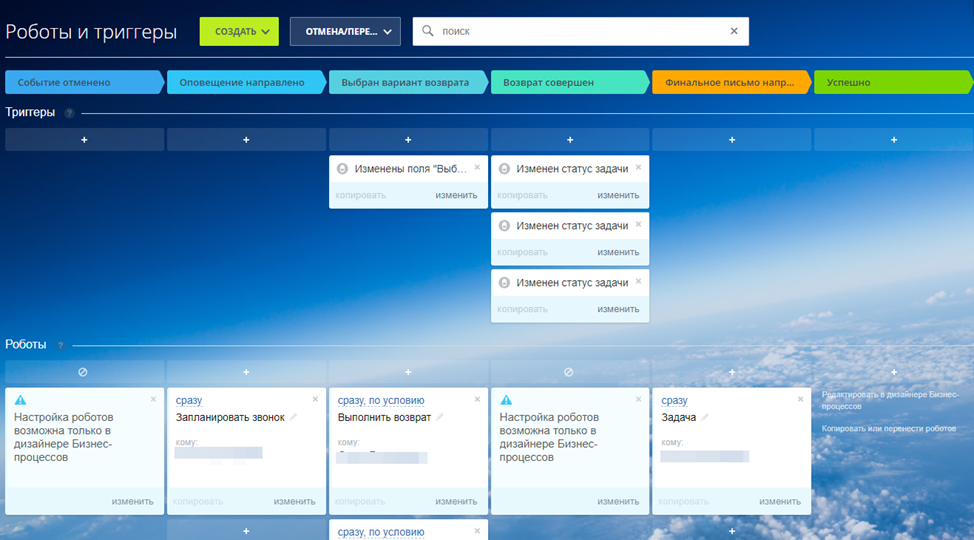Close the warning card under Возврат совершен
Viewport: 974px width, 540px height.
[x=639, y=399]
